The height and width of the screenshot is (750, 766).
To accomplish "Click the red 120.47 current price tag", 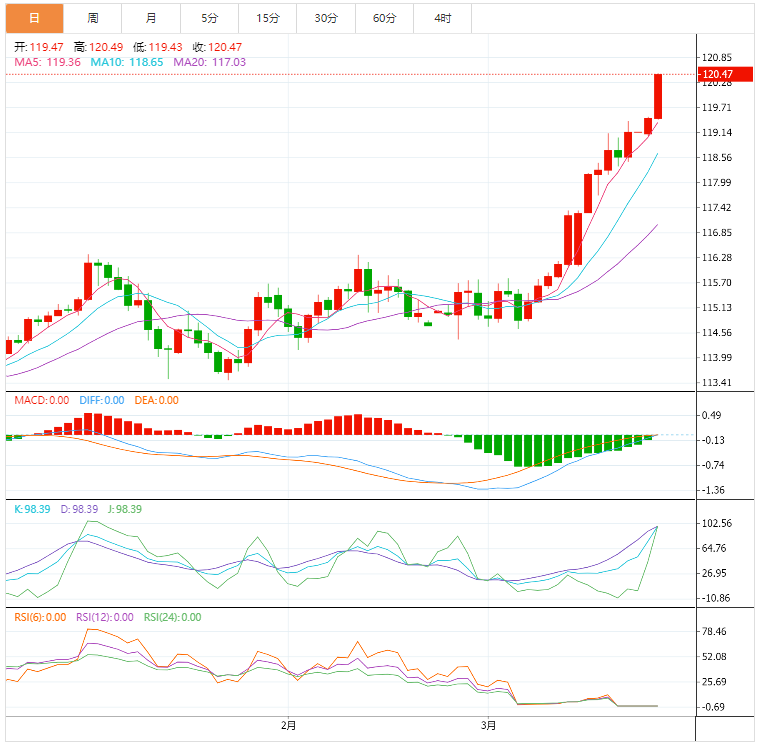I will (x=717, y=74).
